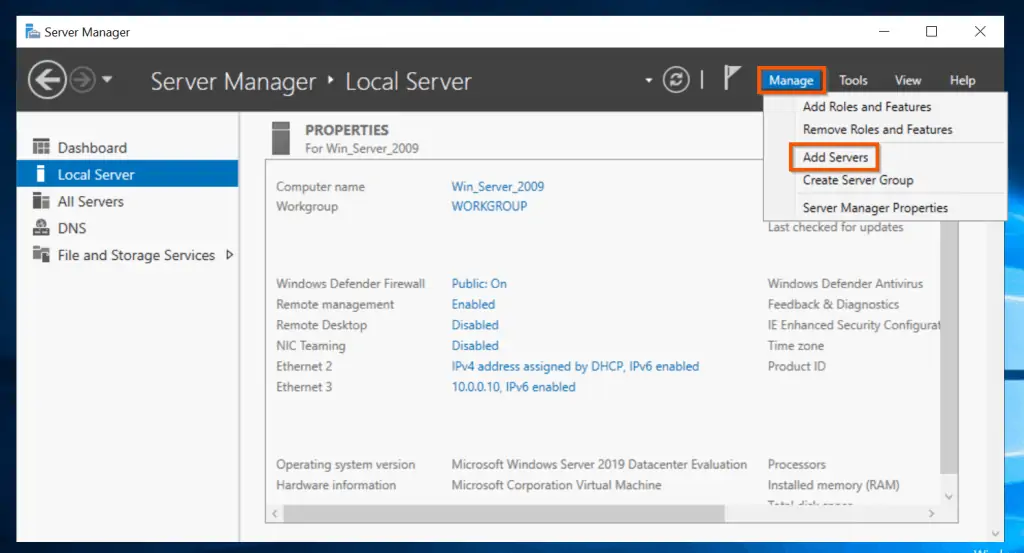
Task: Click the Local Server sidebar icon
Action: pyautogui.click(x=40, y=174)
